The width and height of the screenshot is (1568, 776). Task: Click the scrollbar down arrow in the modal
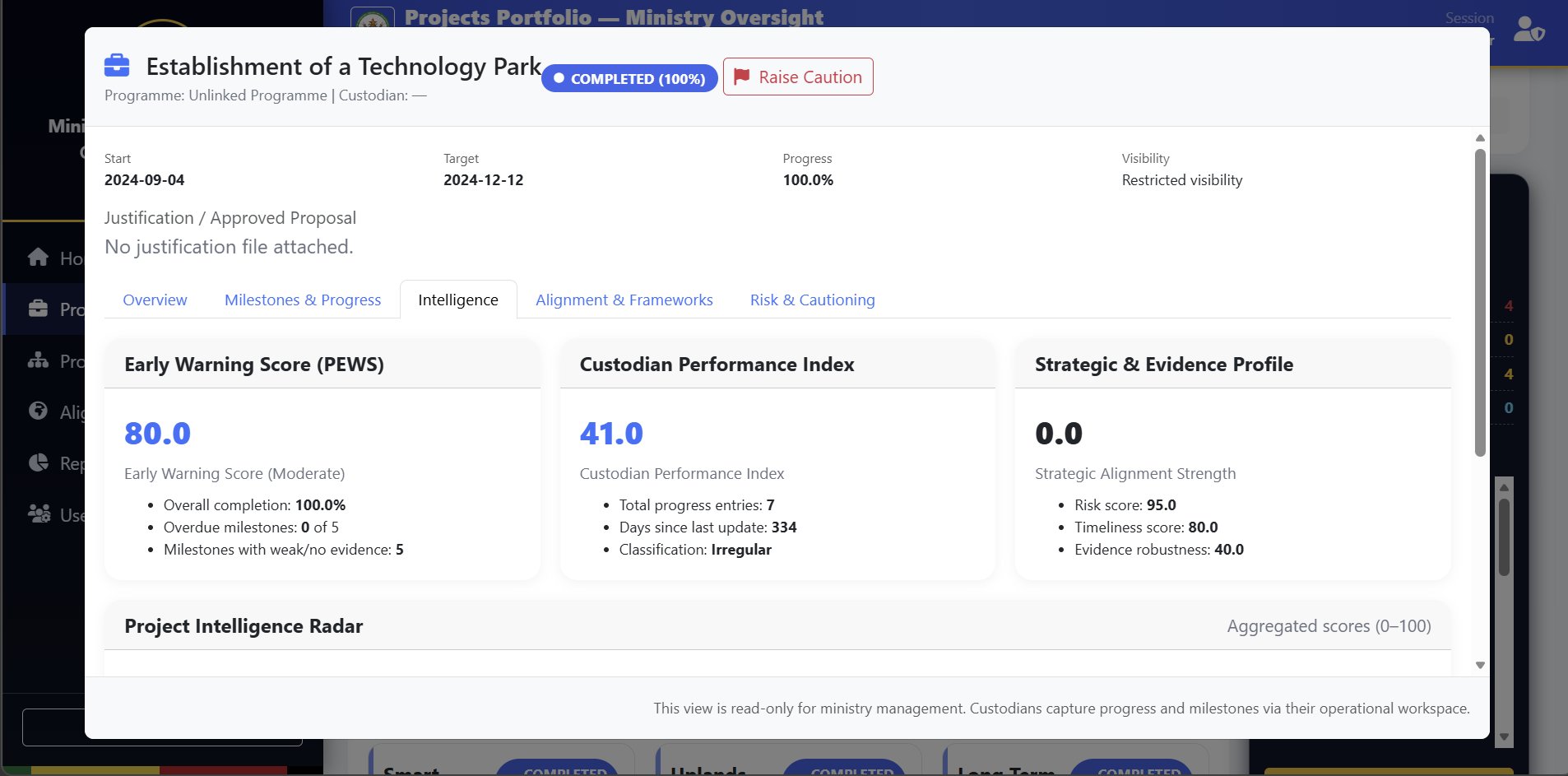(x=1479, y=665)
